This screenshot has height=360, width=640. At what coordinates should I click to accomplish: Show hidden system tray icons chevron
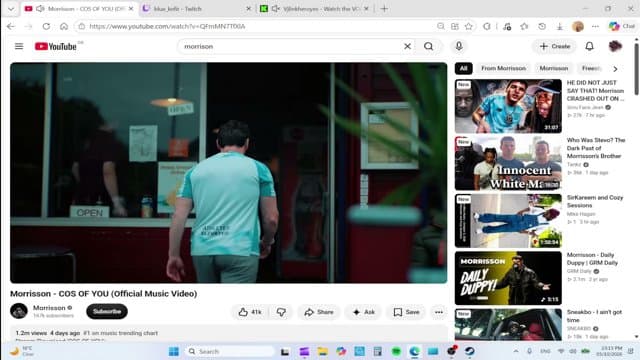(516, 351)
